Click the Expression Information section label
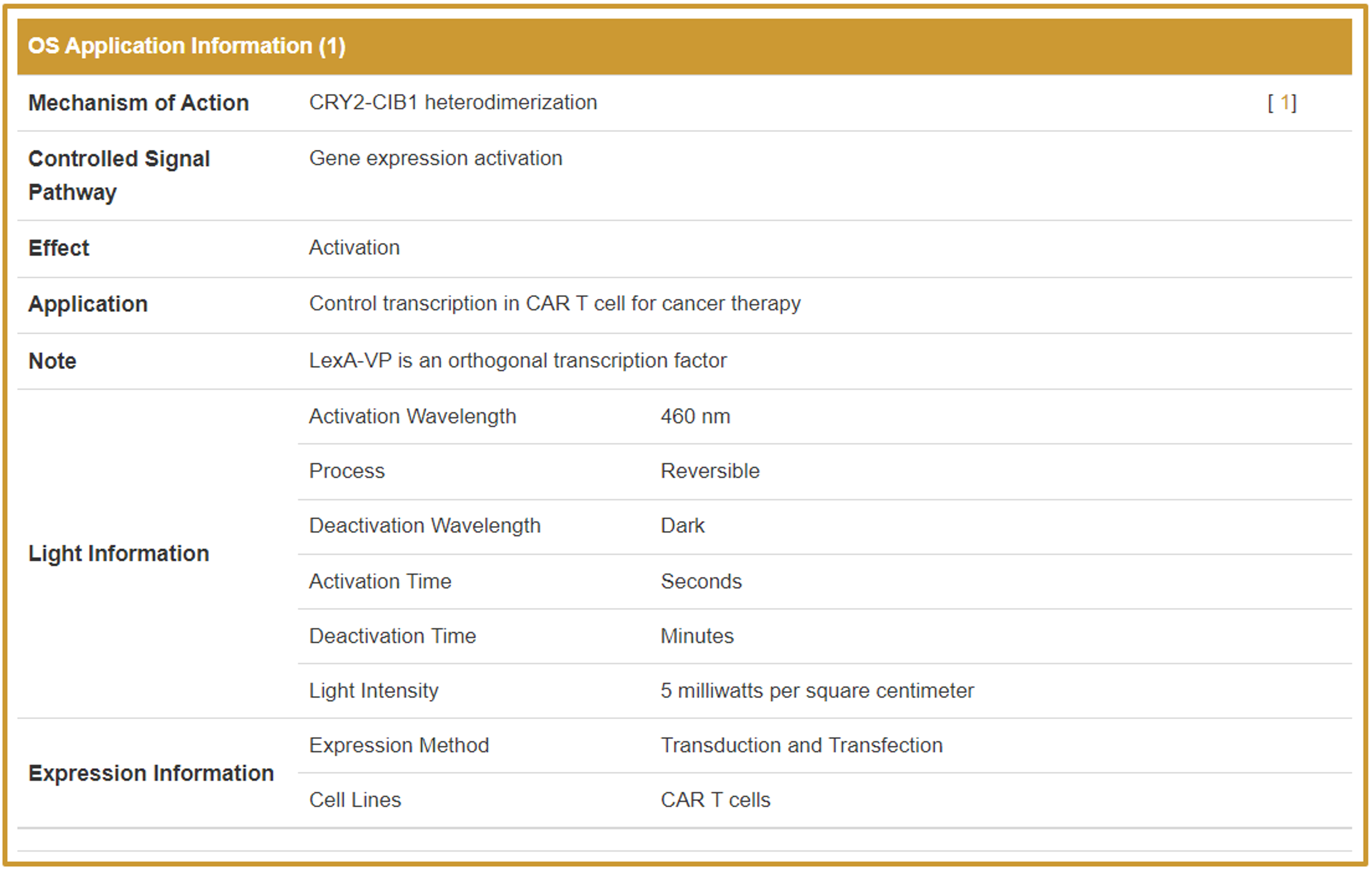 click(151, 773)
